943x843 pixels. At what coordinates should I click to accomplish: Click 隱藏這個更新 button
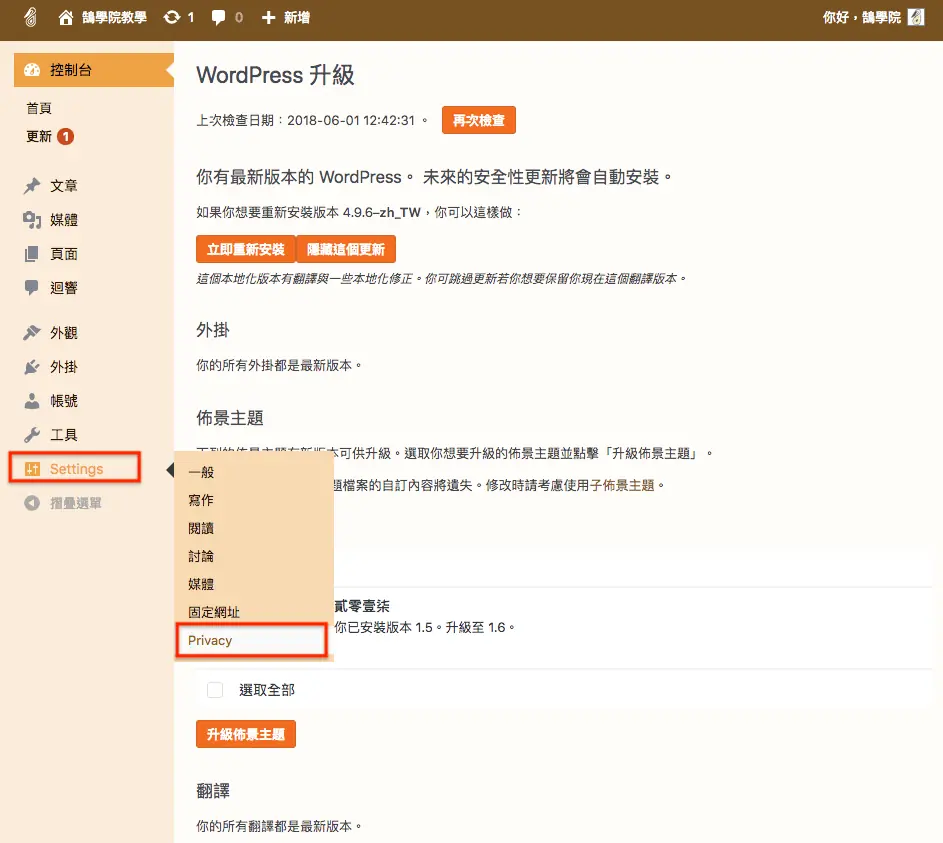click(346, 249)
